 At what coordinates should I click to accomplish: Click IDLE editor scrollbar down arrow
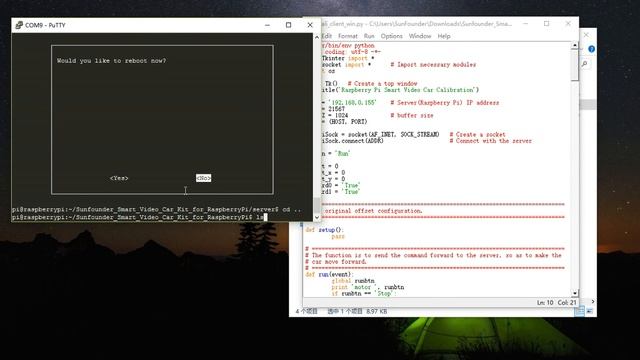pyautogui.click(x=575, y=293)
